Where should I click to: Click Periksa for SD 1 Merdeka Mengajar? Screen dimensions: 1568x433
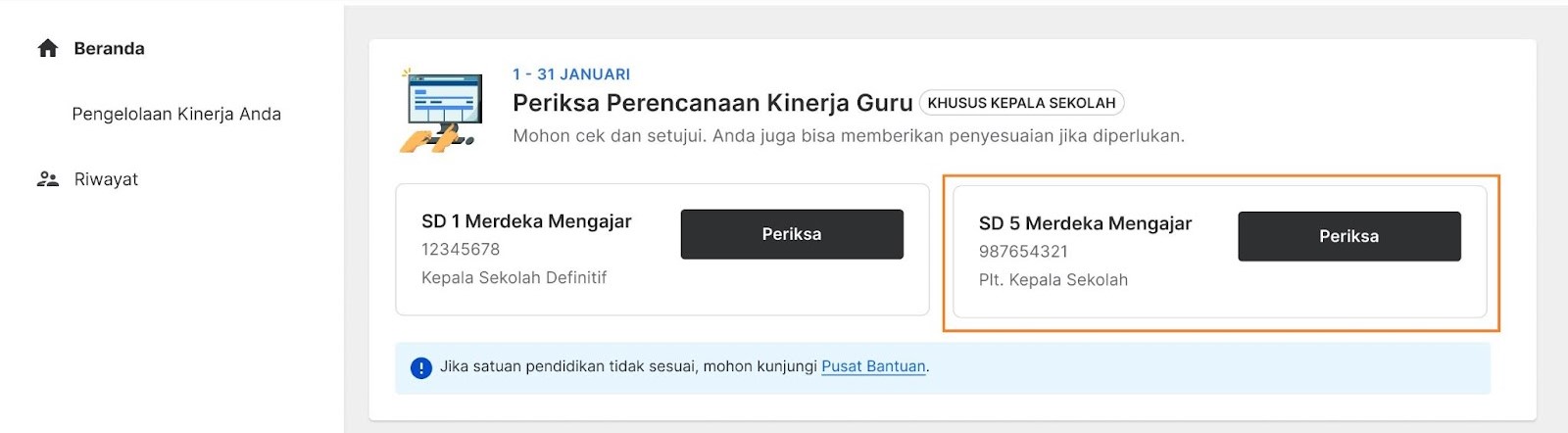(792, 234)
